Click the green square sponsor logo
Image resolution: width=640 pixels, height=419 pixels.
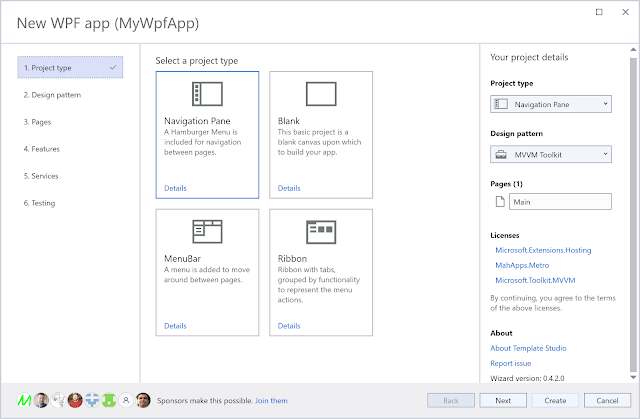click(109, 401)
